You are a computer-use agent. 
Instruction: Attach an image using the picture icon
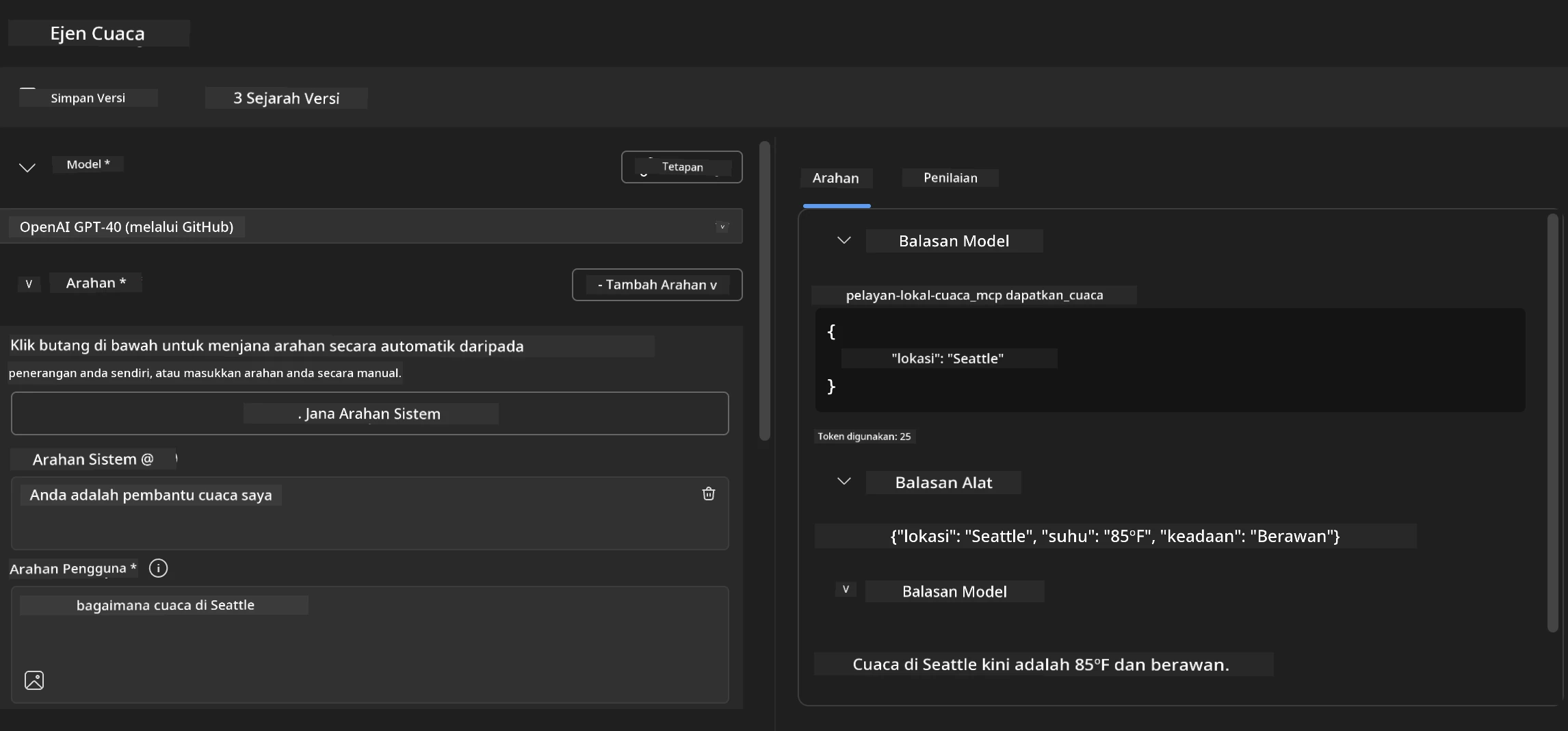click(x=34, y=680)
